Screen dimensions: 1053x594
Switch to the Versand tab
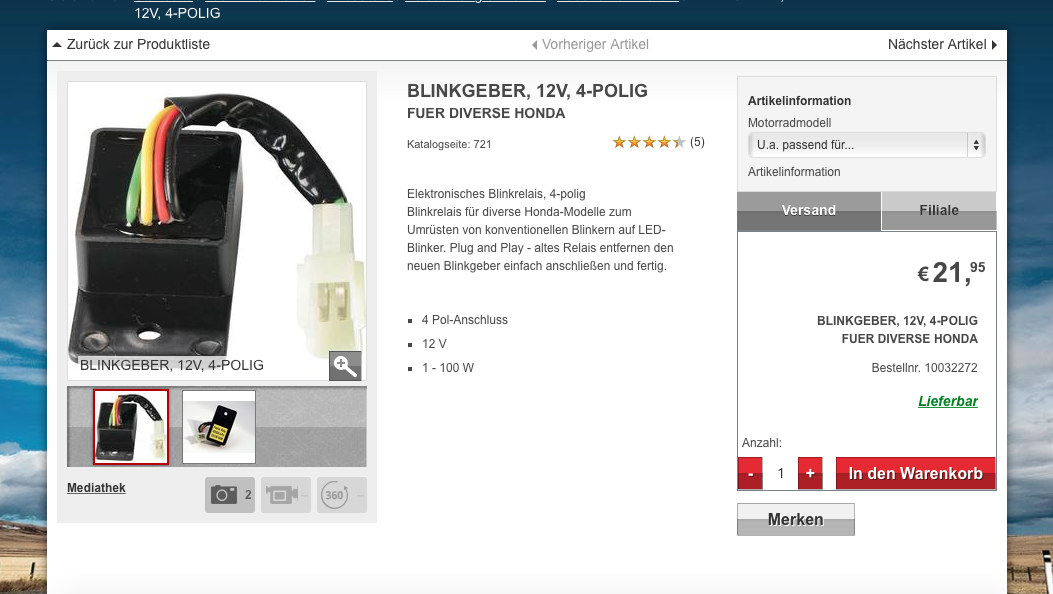pos(809,211)
